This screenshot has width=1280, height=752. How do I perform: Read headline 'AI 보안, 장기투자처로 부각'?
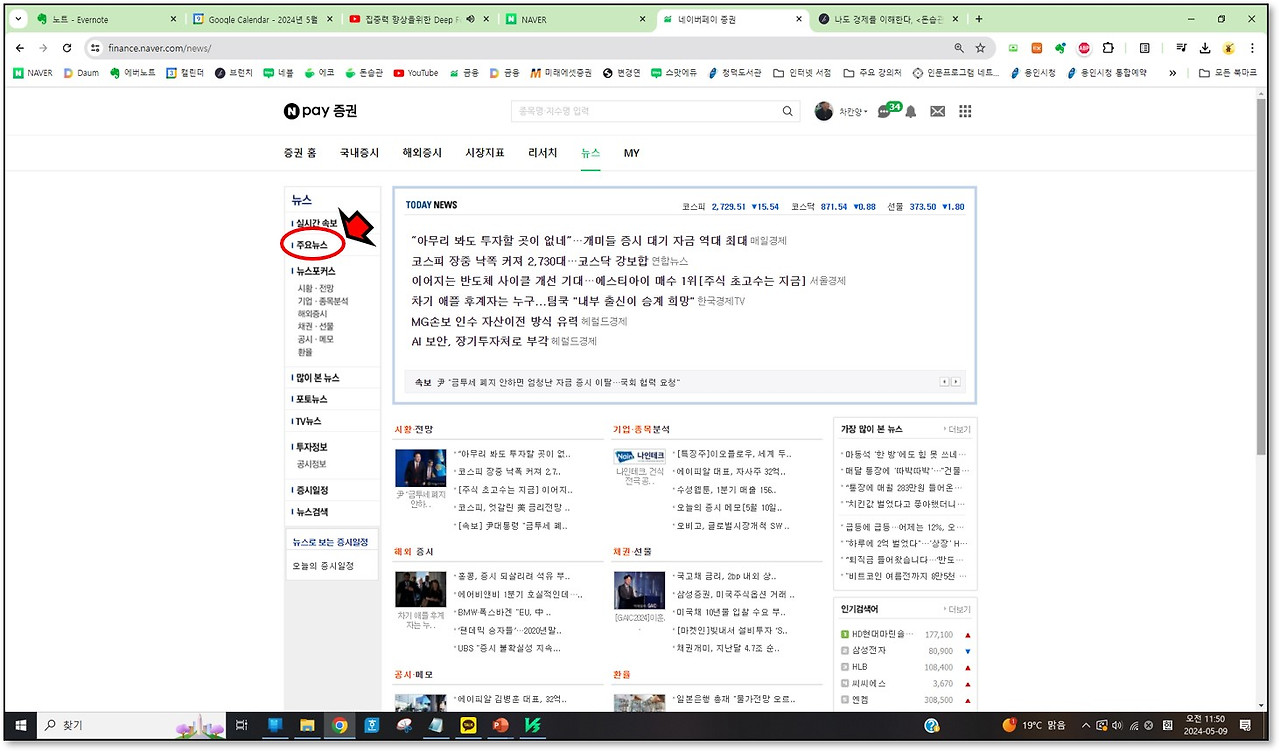click(480, 341)
